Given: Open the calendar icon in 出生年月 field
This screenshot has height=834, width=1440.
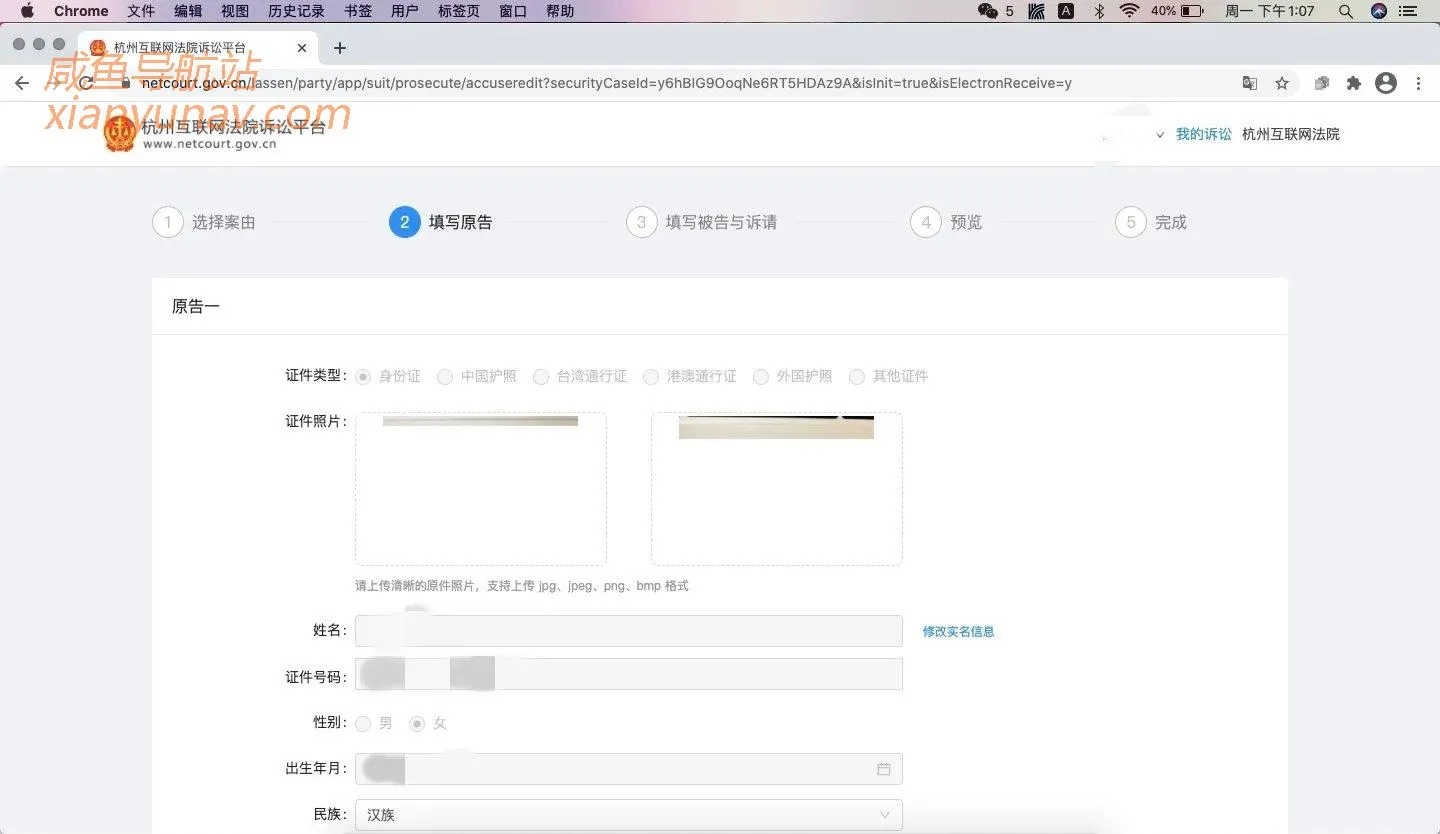Looking at the screenshot, I should (884, 769).
